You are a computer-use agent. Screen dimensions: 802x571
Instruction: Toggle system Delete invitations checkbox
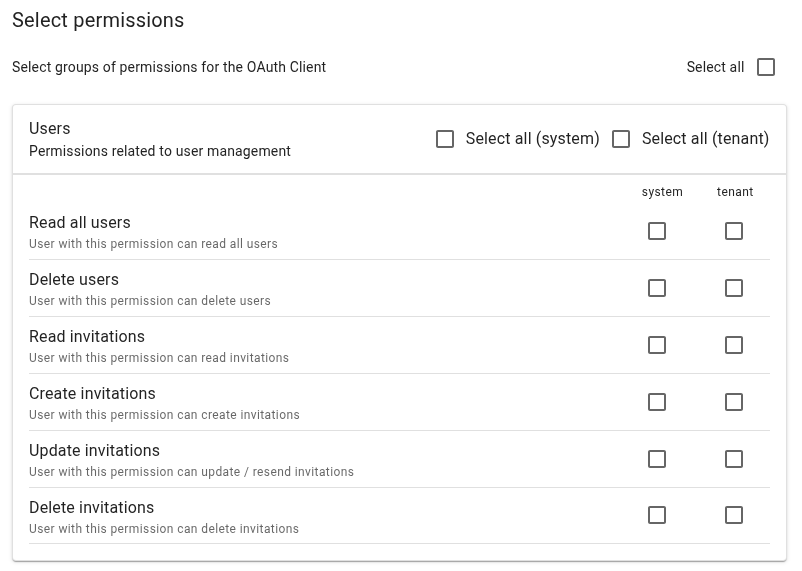[x=657, y=515]
